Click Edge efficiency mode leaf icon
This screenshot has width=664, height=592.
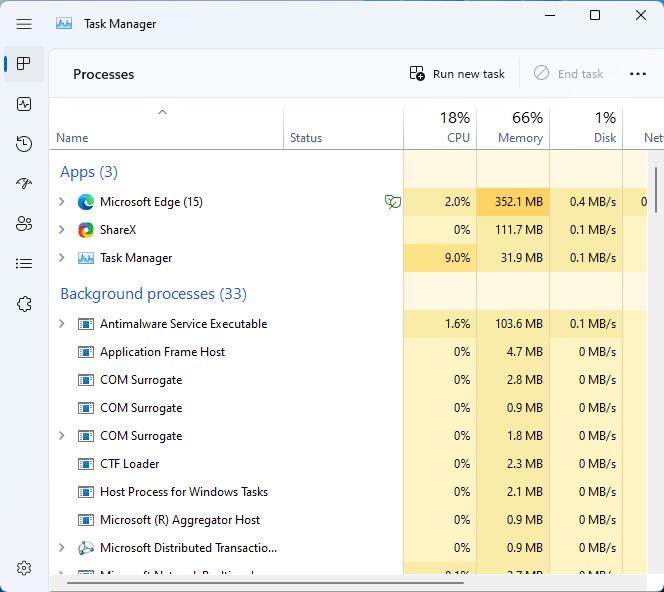point(393,202)
